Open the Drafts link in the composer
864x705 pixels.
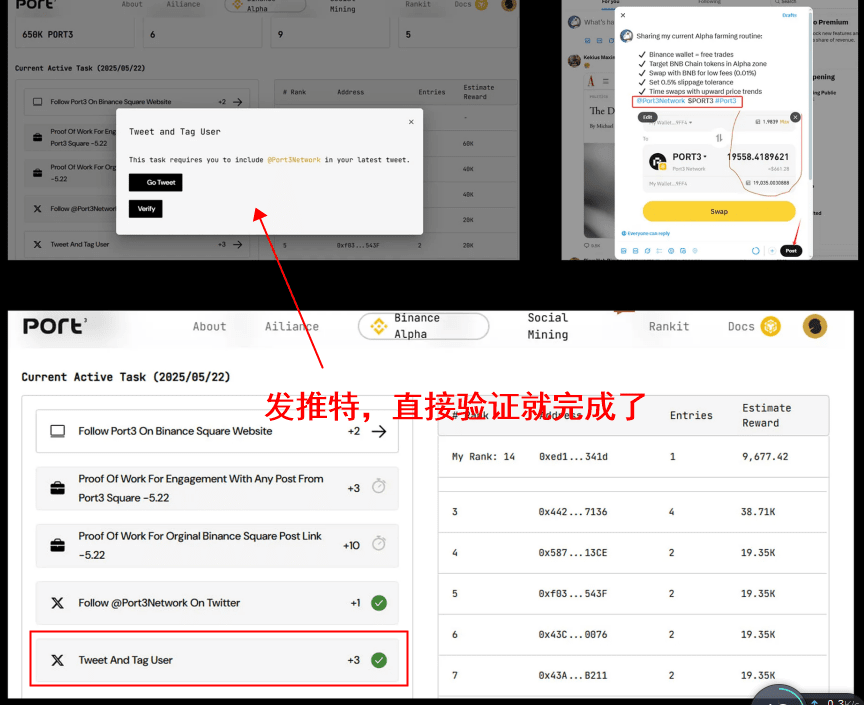pos(789,15)
